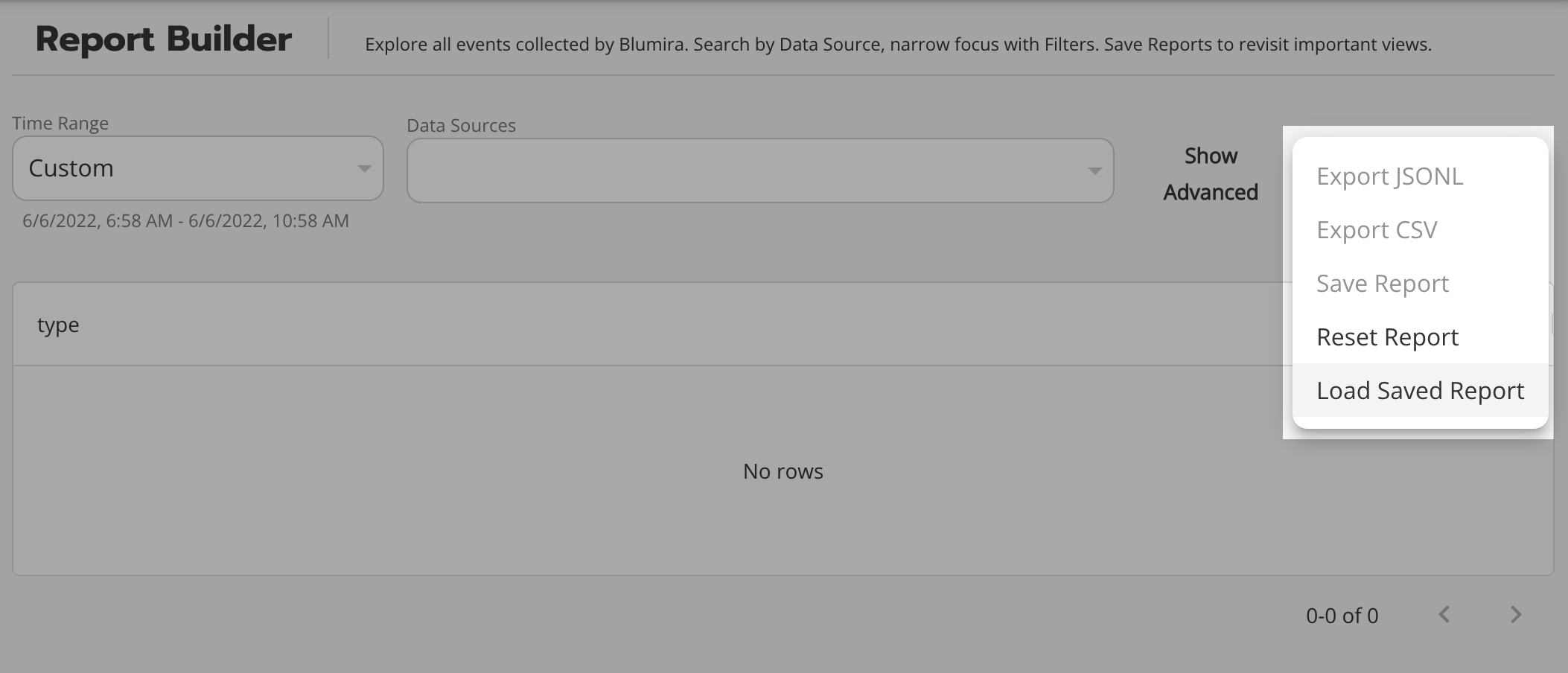Select the Export CSV menu option
The image size is (1568, 673).
coord(1377,230)
